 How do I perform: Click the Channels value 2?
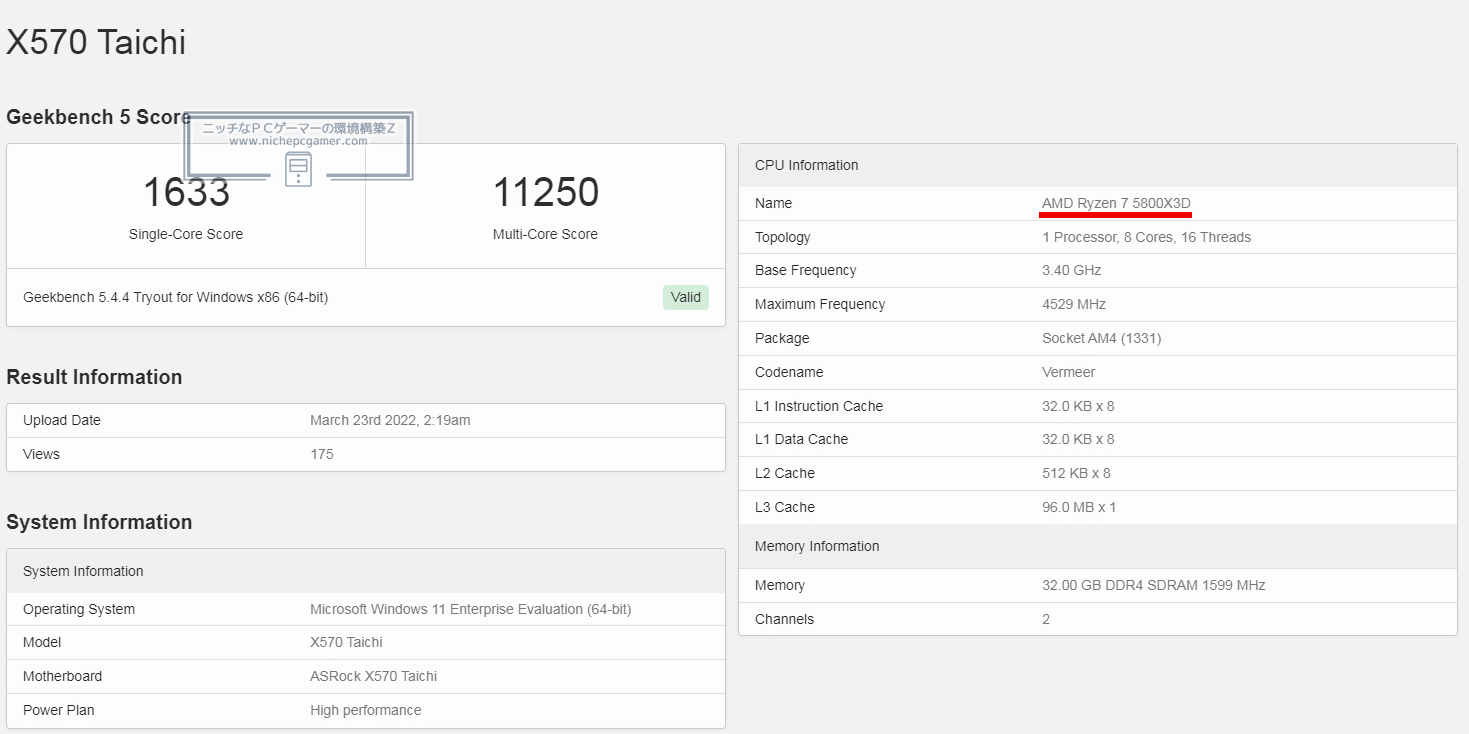(x=1046, y=619)
